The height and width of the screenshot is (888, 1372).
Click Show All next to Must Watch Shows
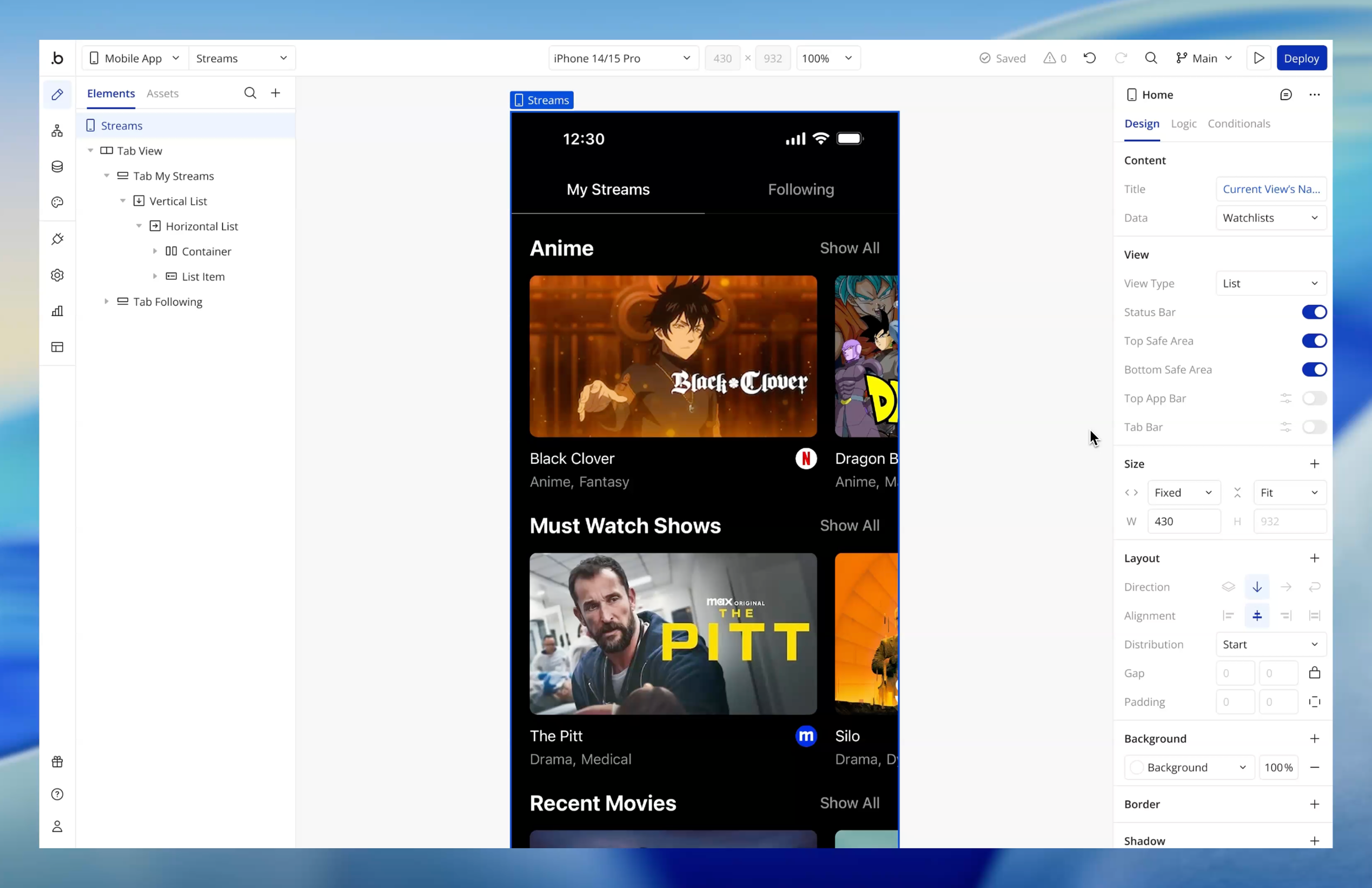pos(850,526)
